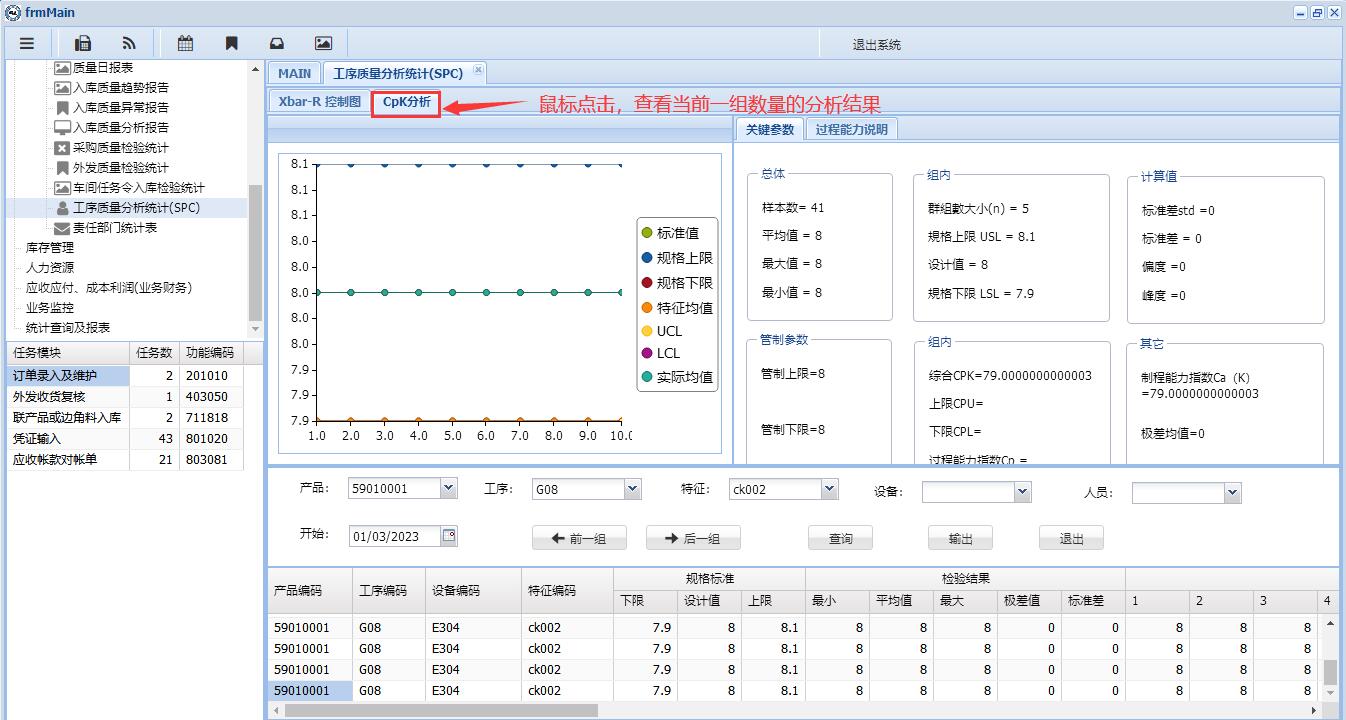Click the 特征均值 legend color marker
Screen dimensions: 1346x720
(x=647, y=308)
